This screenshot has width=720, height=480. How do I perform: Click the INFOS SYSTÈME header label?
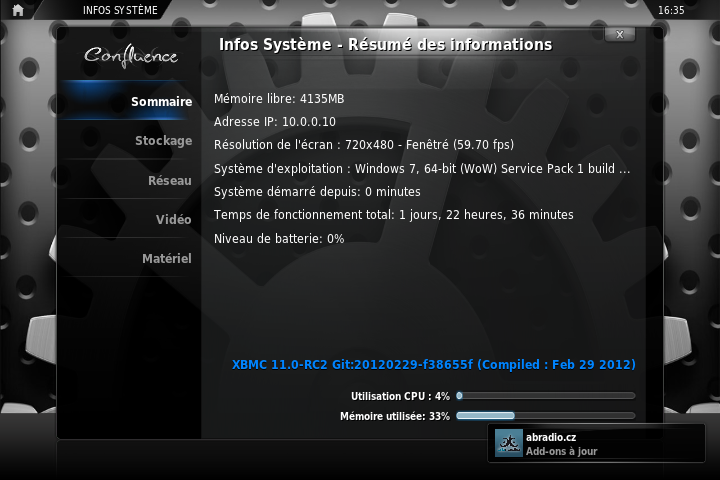click(120, 10)
